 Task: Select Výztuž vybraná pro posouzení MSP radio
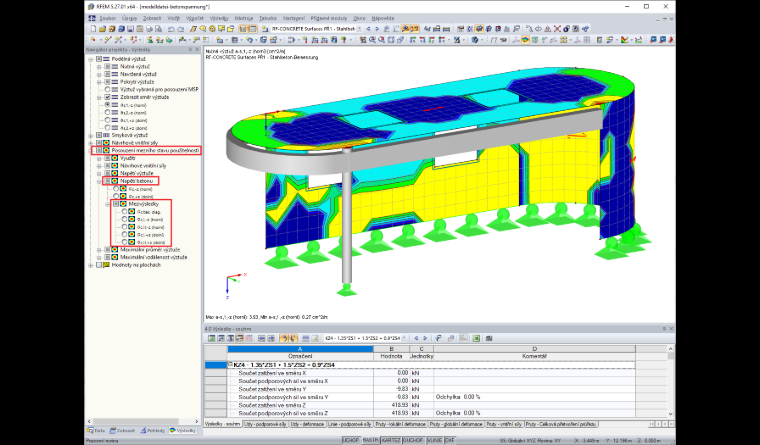click(x=108, y=90)
